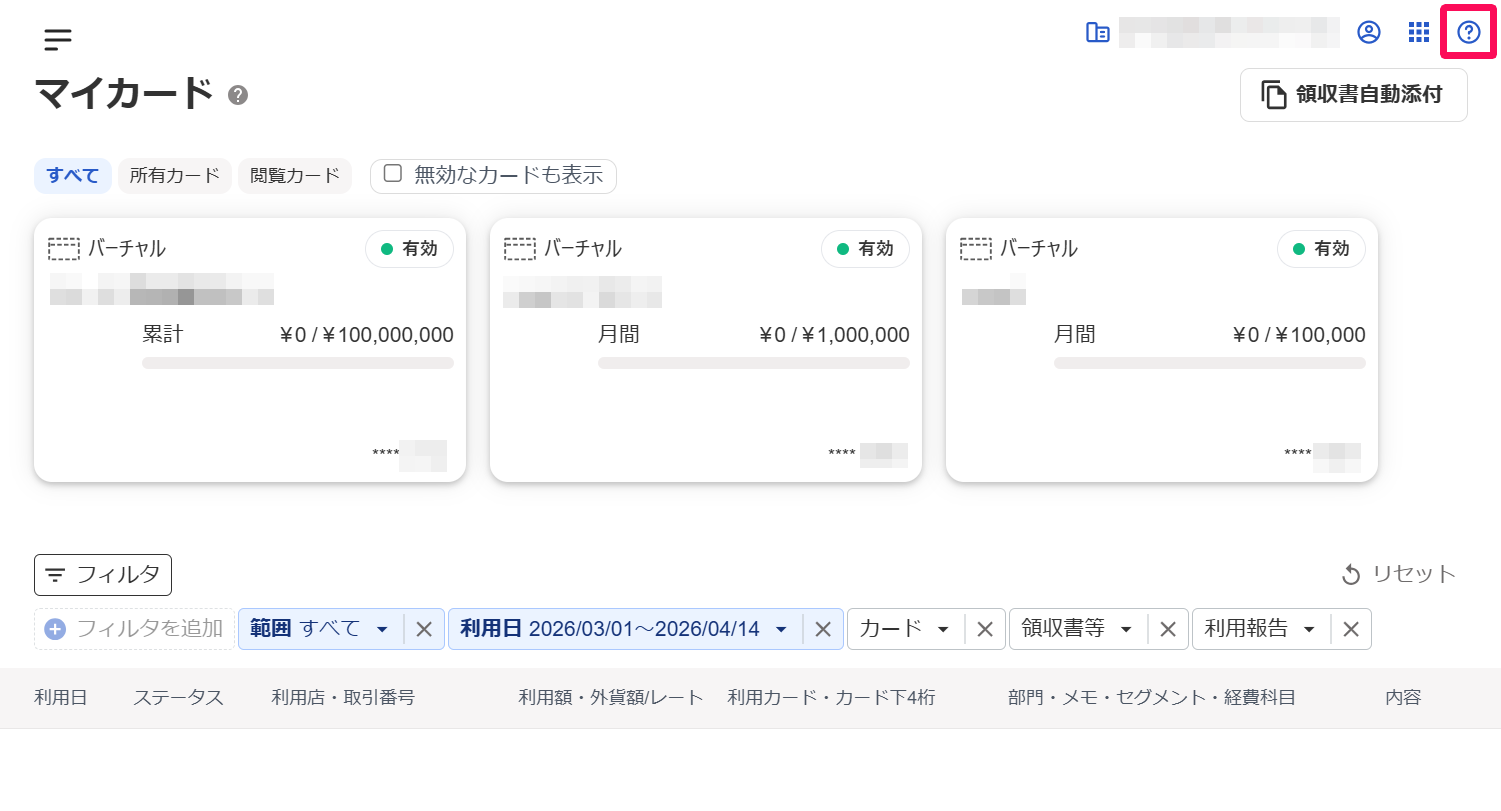Click the 利用店・取引番号 column header
The image size is (1501, 811).
343,698
